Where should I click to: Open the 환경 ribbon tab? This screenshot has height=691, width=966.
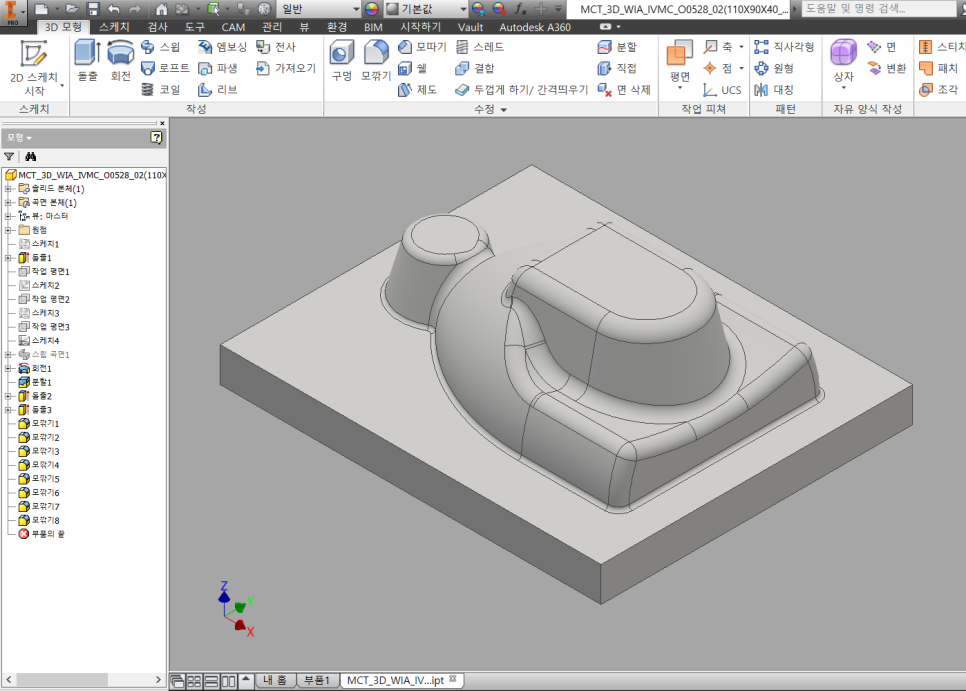pyautogui.click(x=336, y=27)
